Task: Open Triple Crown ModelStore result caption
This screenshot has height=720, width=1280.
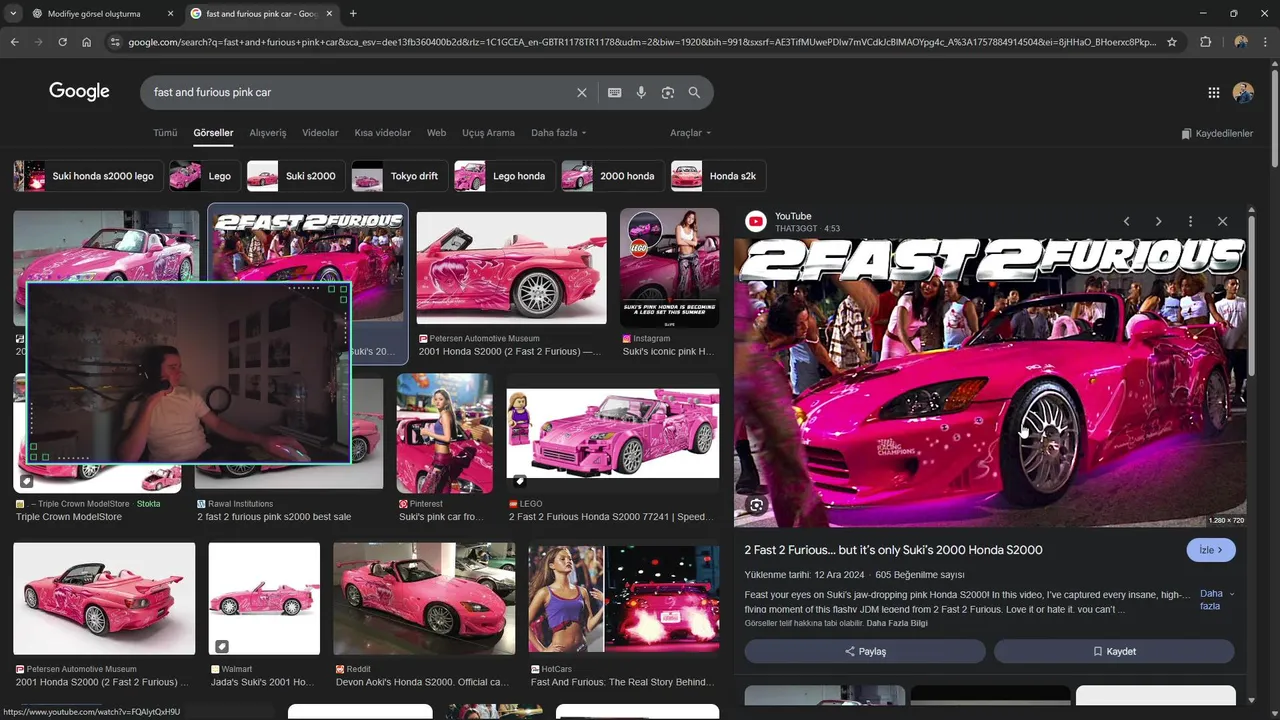Action: pos(69,517)
